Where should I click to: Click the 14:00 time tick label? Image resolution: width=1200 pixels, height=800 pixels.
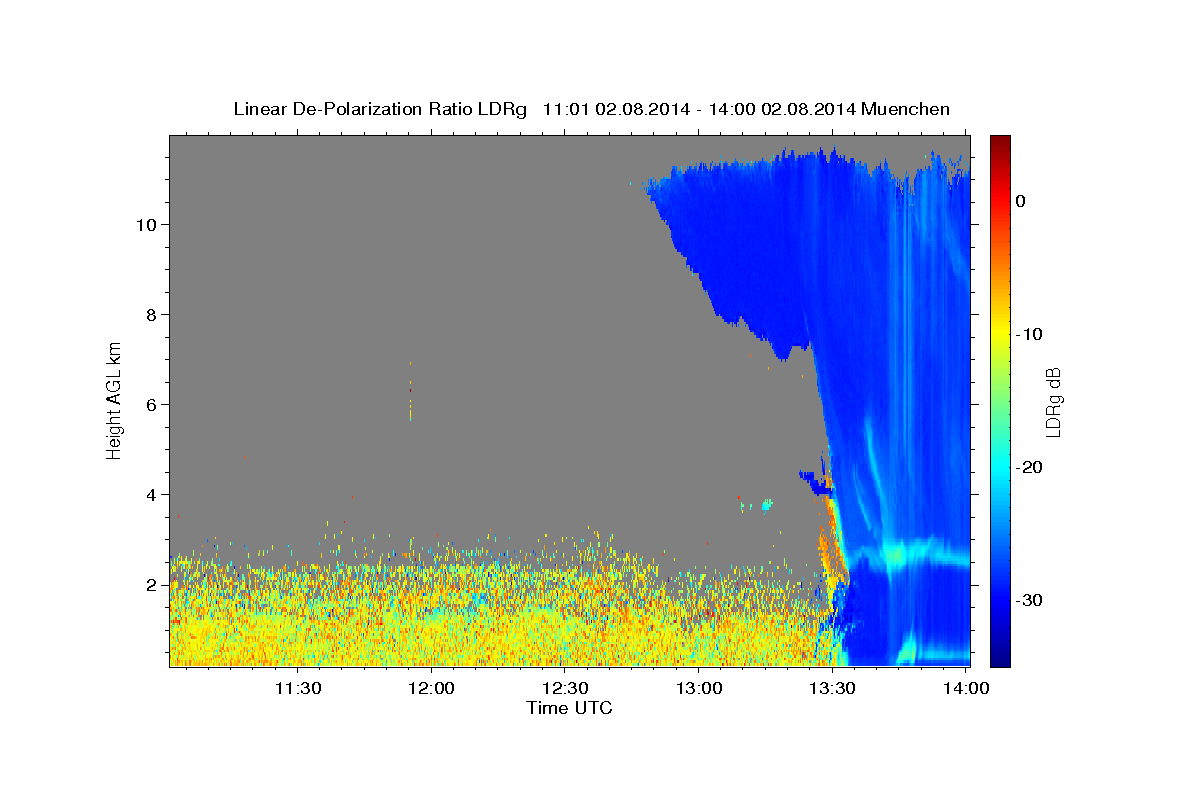coord(965,688)
